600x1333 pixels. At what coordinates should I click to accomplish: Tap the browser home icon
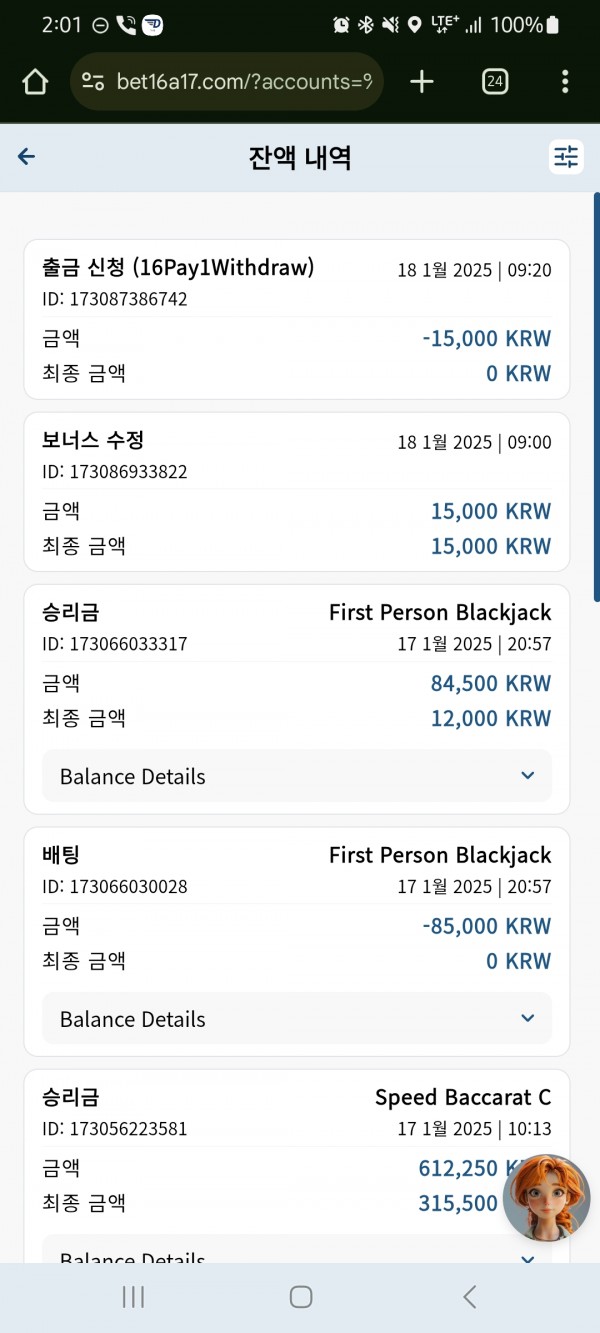pyautogui.click(x=35, y=82)
